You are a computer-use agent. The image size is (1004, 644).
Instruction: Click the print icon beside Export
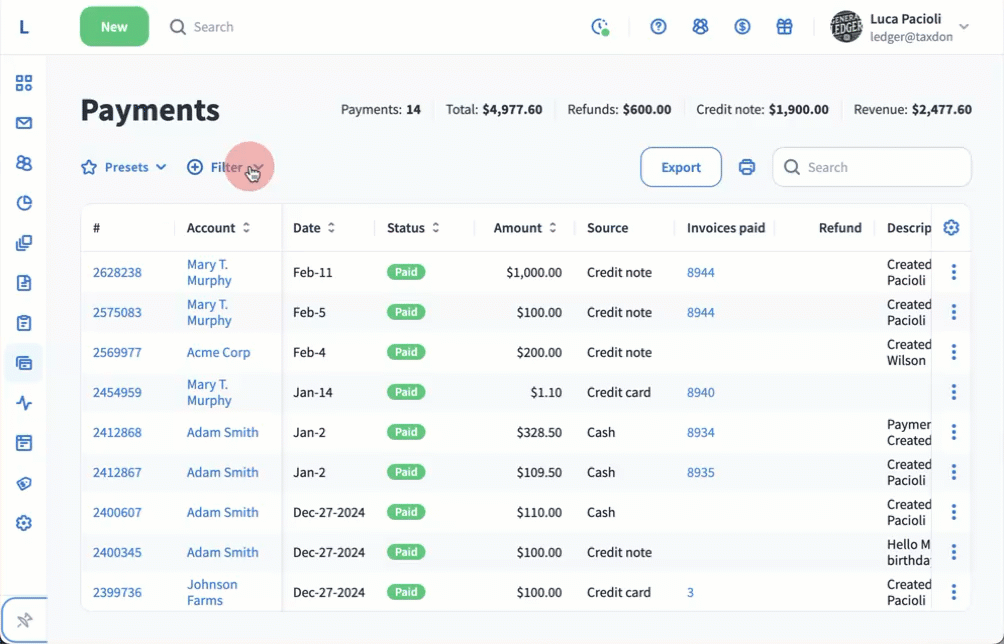tap(747, 167)
